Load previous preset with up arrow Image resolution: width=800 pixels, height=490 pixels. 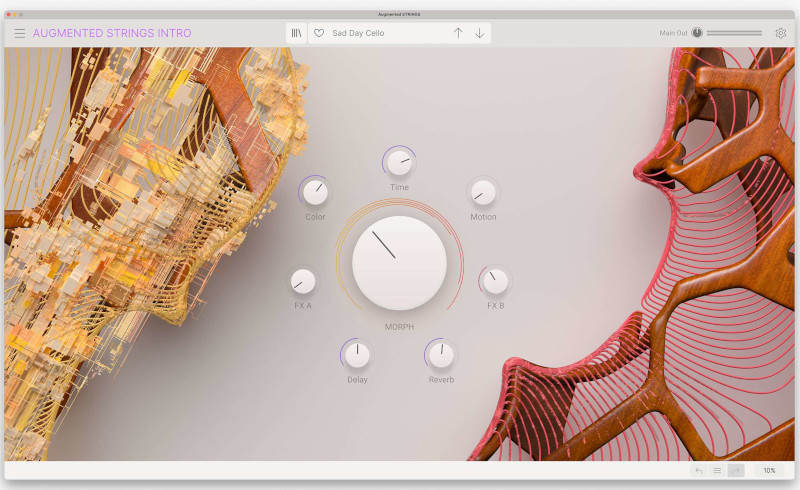coord(458,33)
